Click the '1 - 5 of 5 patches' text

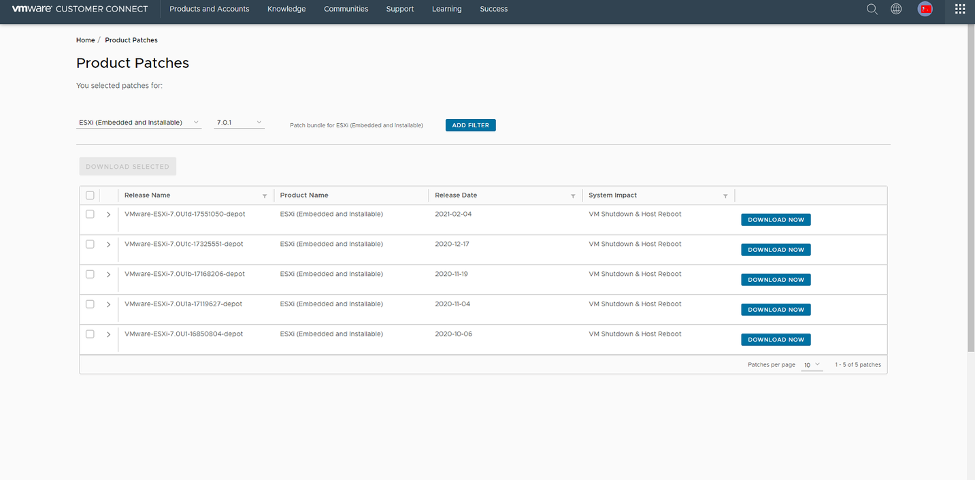[858, 365]
